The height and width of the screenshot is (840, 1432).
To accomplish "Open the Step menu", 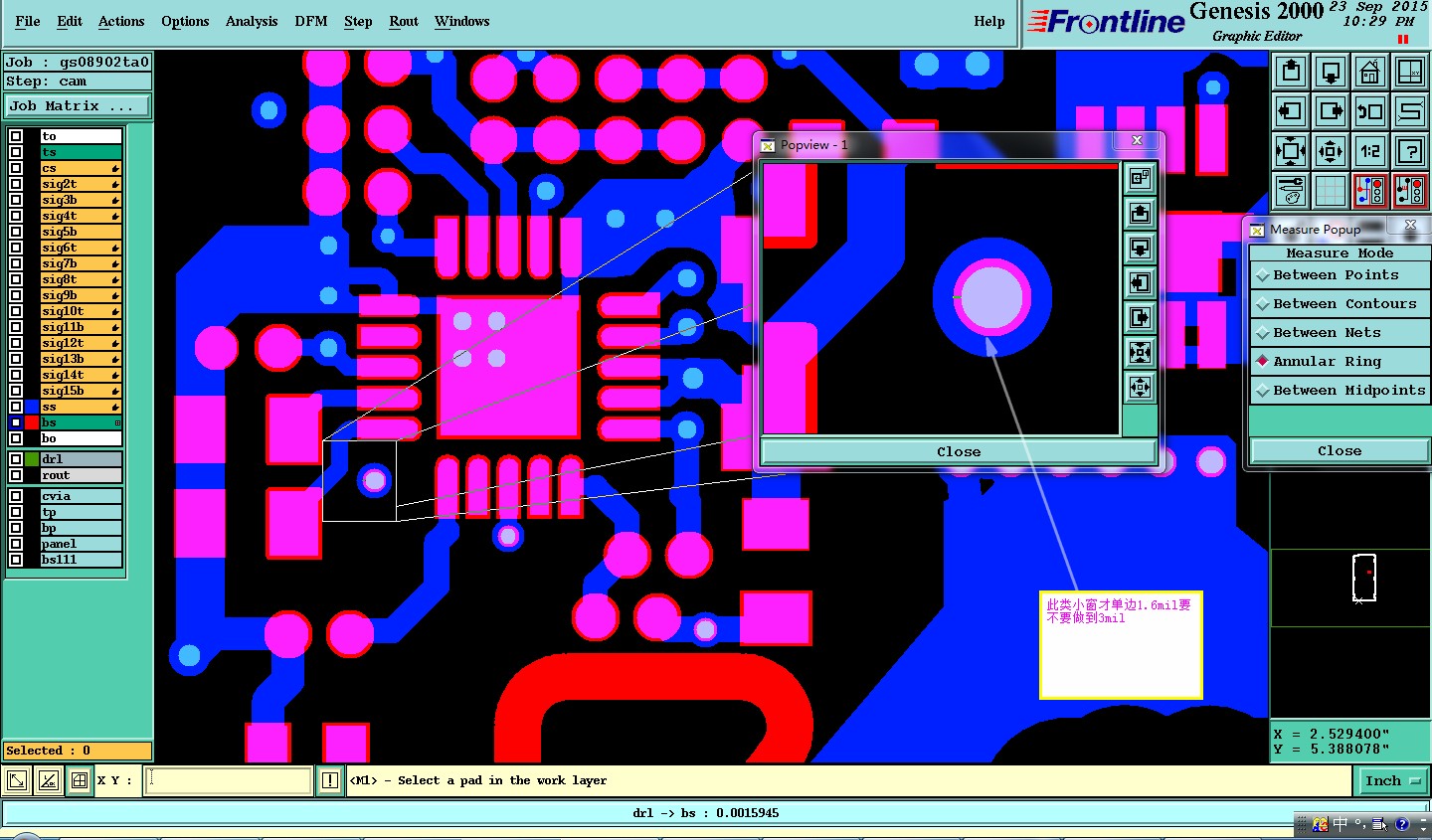I will (x=358, y=21).
